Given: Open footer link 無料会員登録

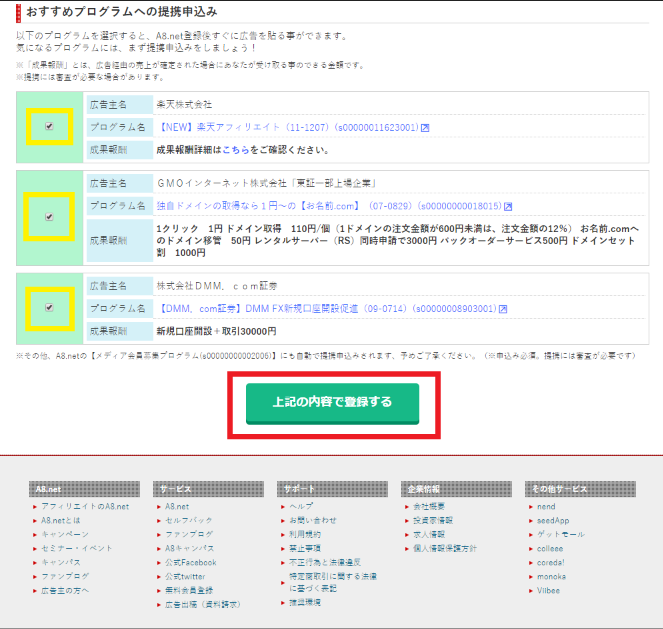Looking at the screenshot, I should pos(189,591).
